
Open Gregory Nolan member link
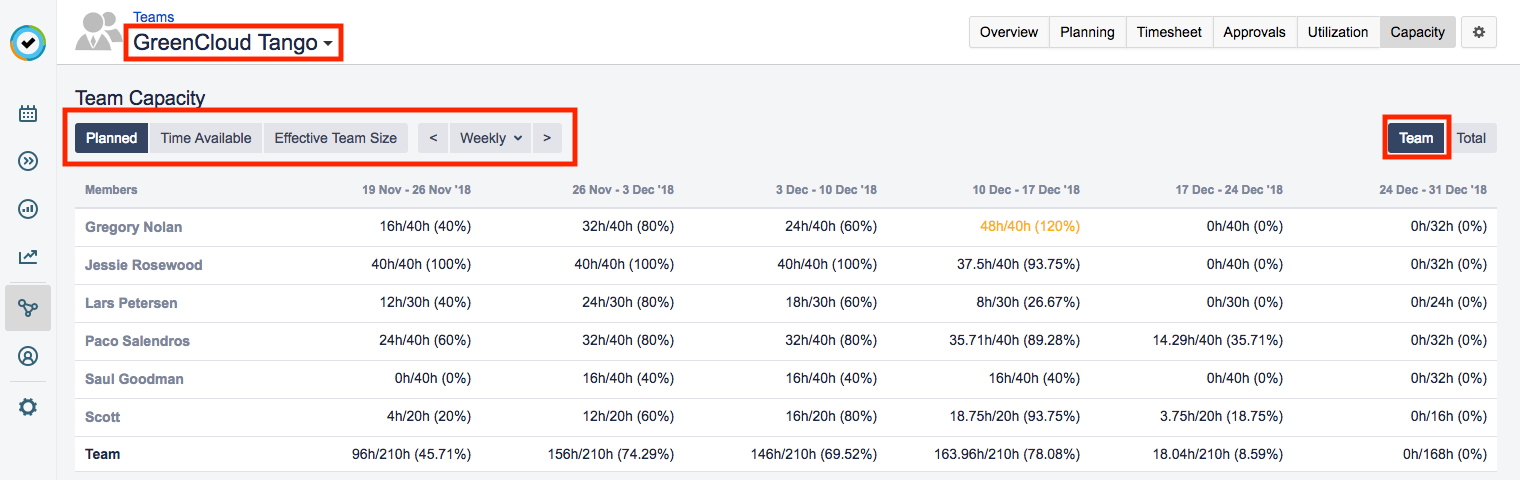(x=134, y=227)
